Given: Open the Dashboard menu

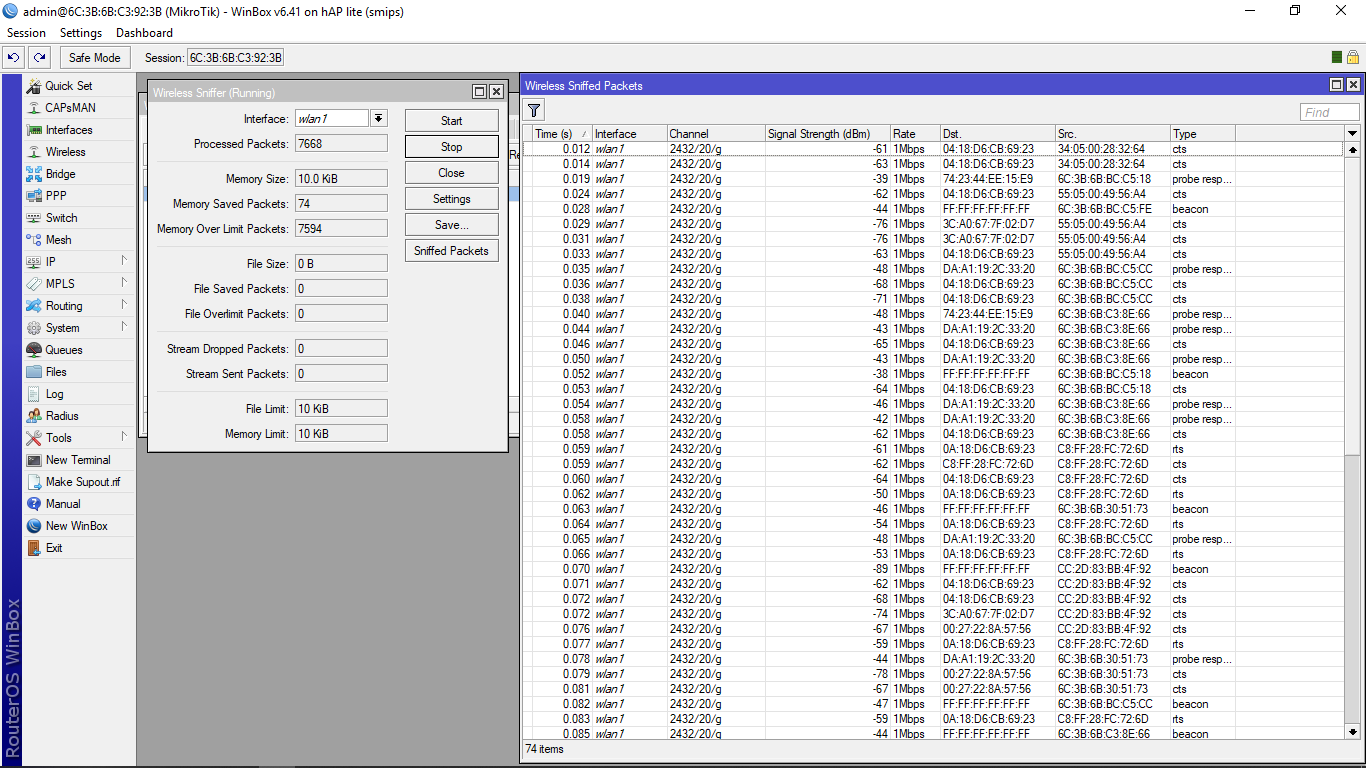Looking at the screenshot, I should tap(143, 32).
